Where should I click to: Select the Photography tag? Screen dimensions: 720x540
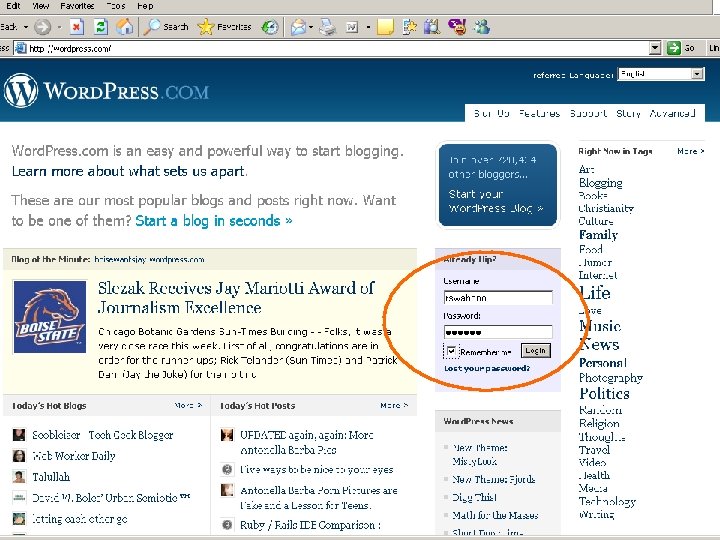pos(611,377)
